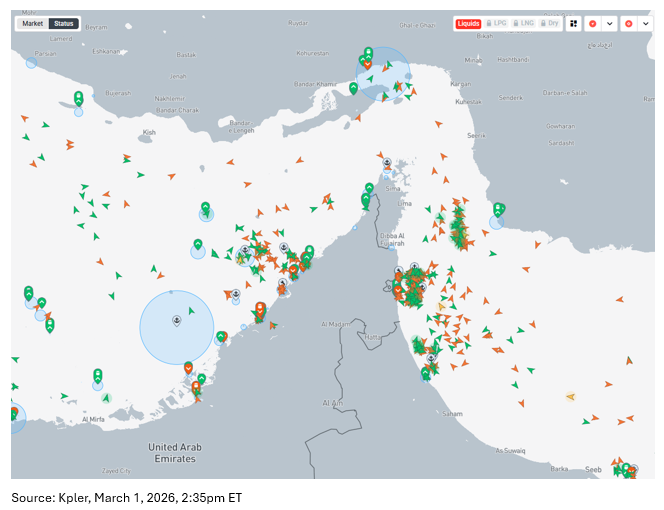Click the Al Ain city label
The height and width of the screenshot is (510, 664).
tap(332, 403)
